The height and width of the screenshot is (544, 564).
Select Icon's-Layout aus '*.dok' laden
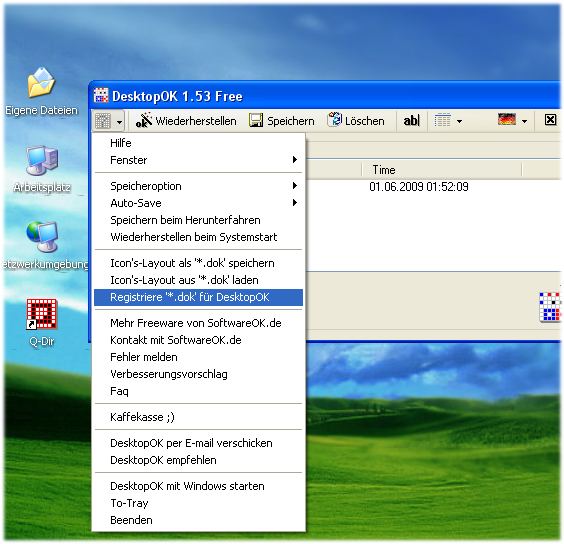[198, 280]
